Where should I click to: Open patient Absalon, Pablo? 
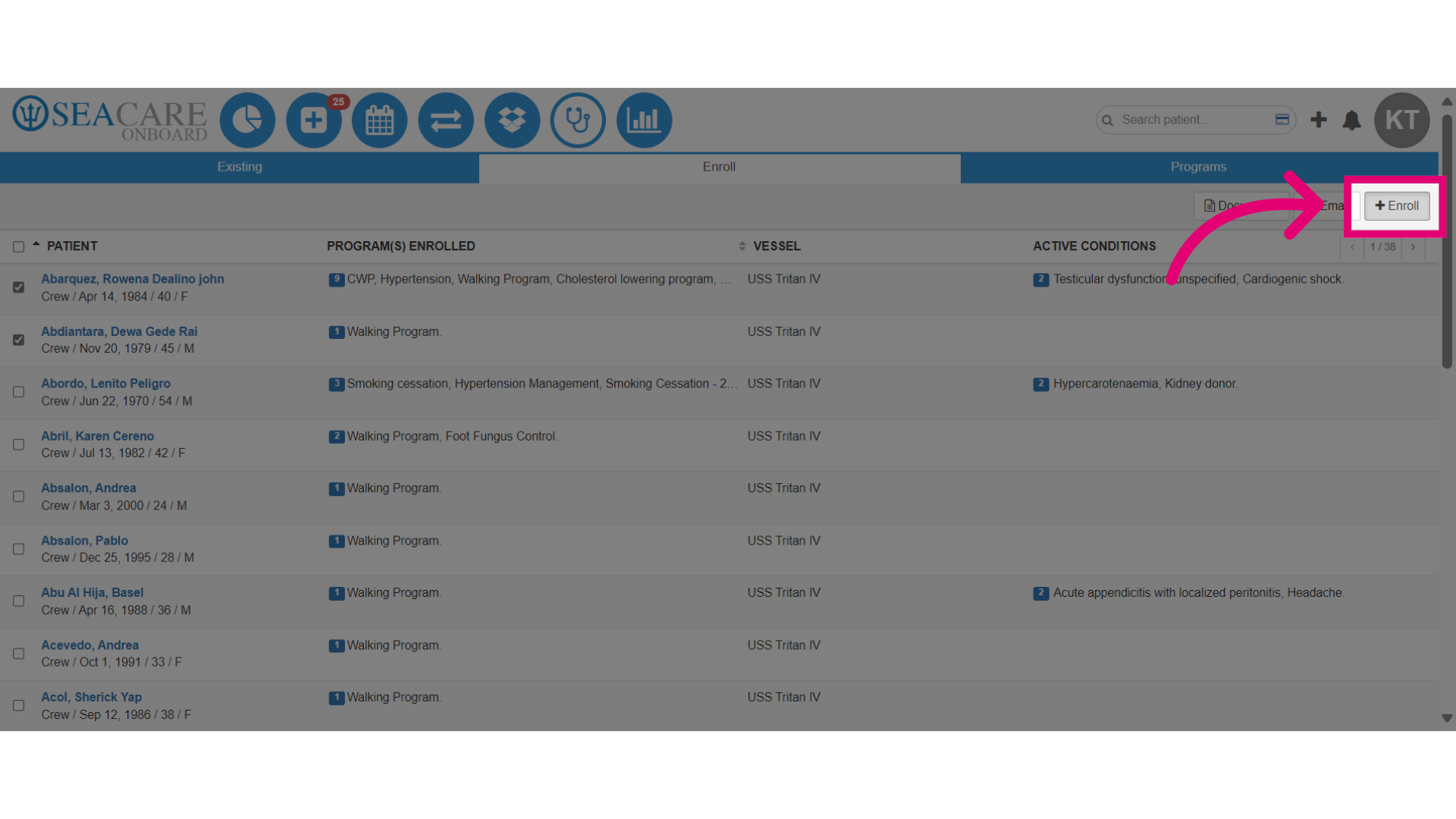click(84, 541)
